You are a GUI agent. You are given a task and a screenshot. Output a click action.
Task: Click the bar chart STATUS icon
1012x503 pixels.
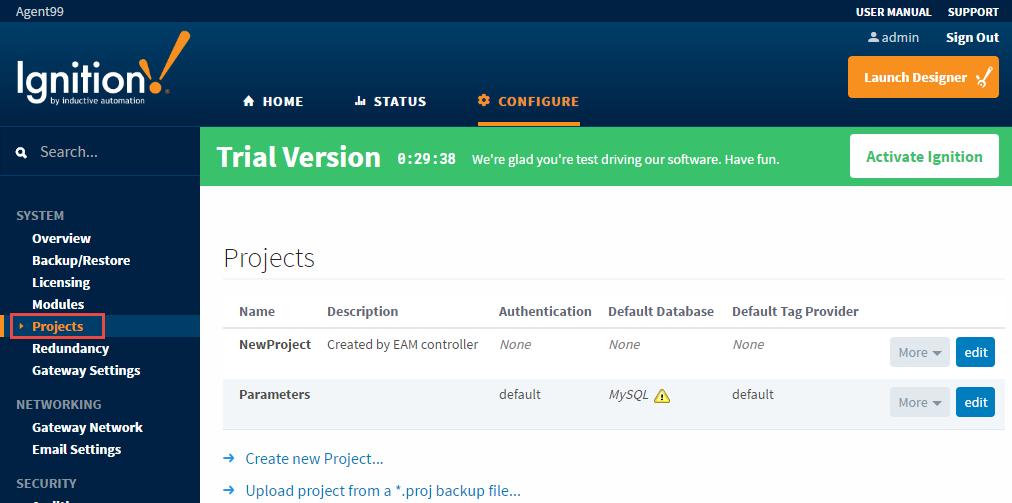(x=361, y=101)
